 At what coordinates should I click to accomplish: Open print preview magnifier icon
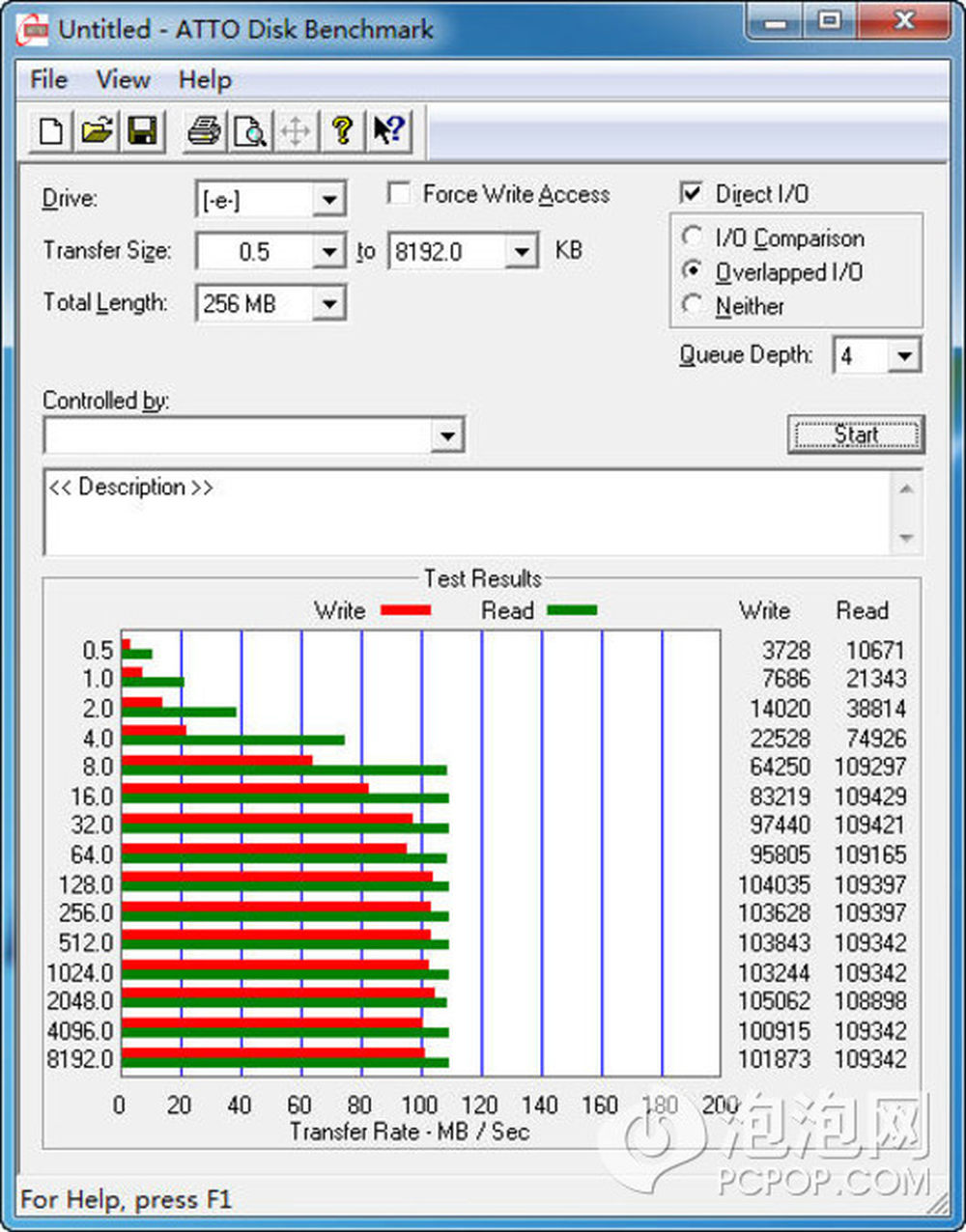pos(250,130)
